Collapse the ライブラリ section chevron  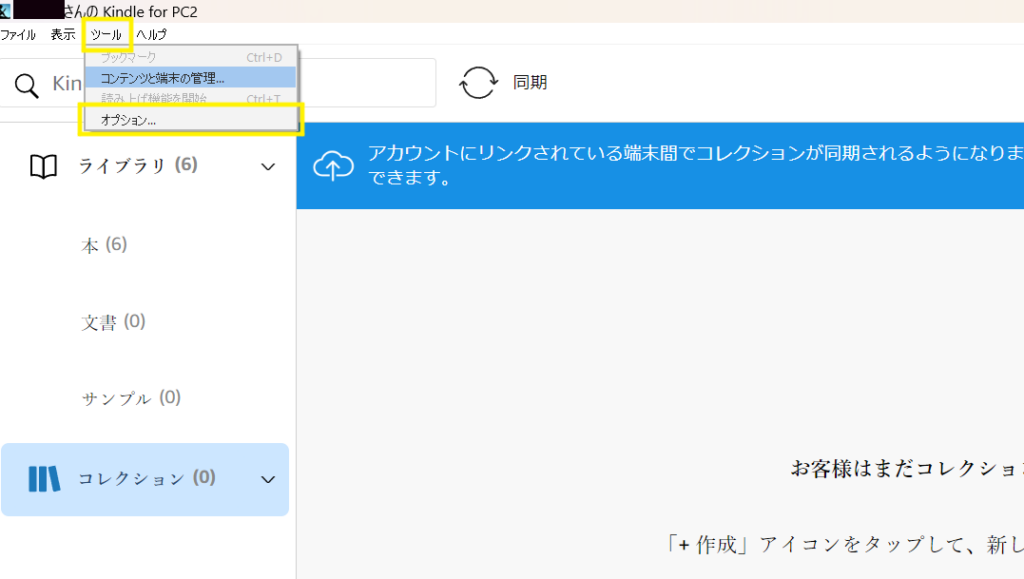click(x=268, y=167)
